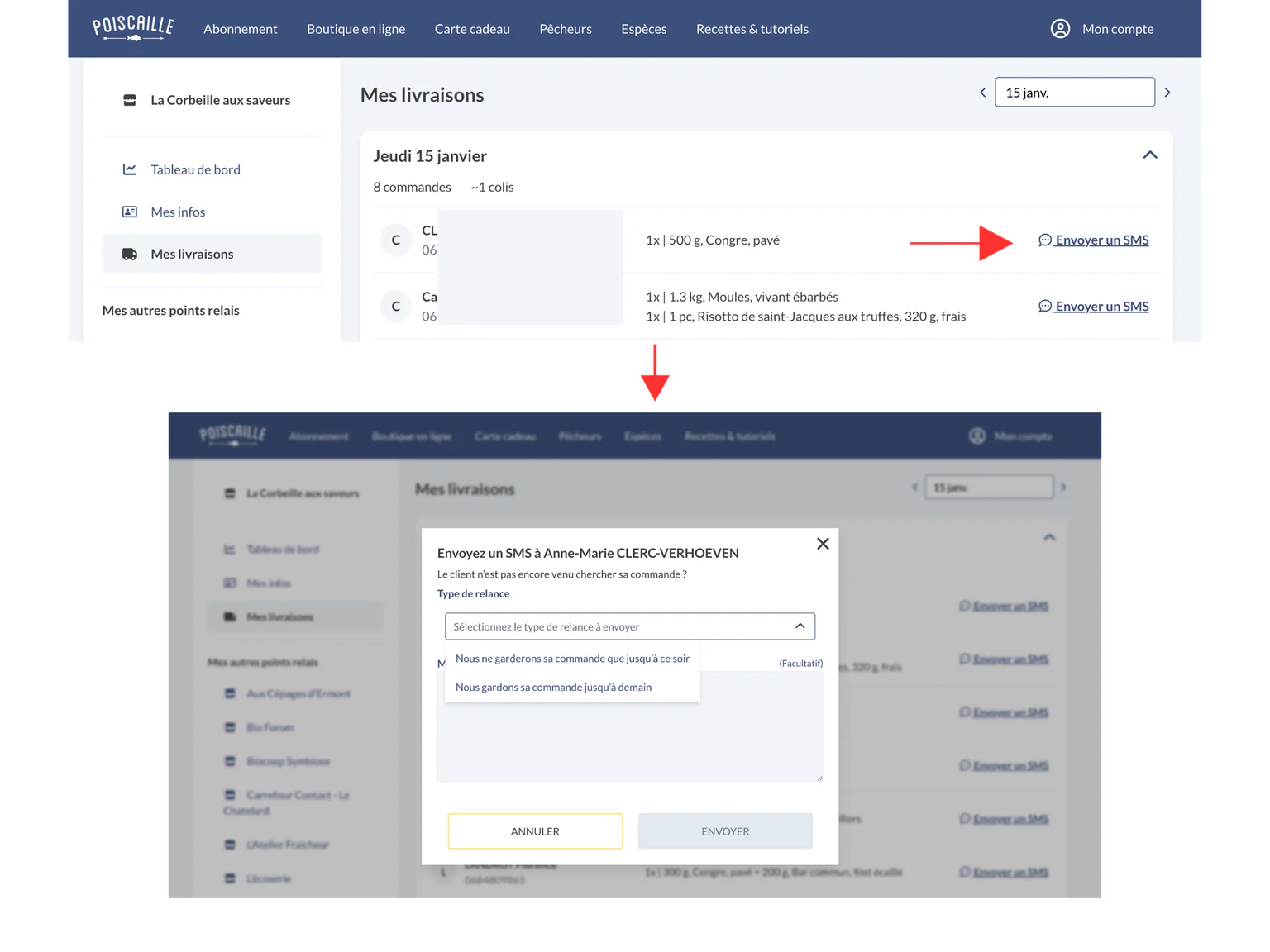
Task: Collapse the Jeudi 15 janvier section in the upper screenshot
Action: [1150, 155]
